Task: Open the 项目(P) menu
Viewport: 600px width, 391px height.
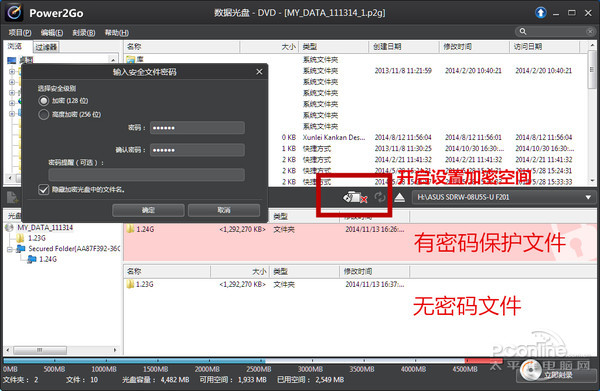Action: [20, 33]
